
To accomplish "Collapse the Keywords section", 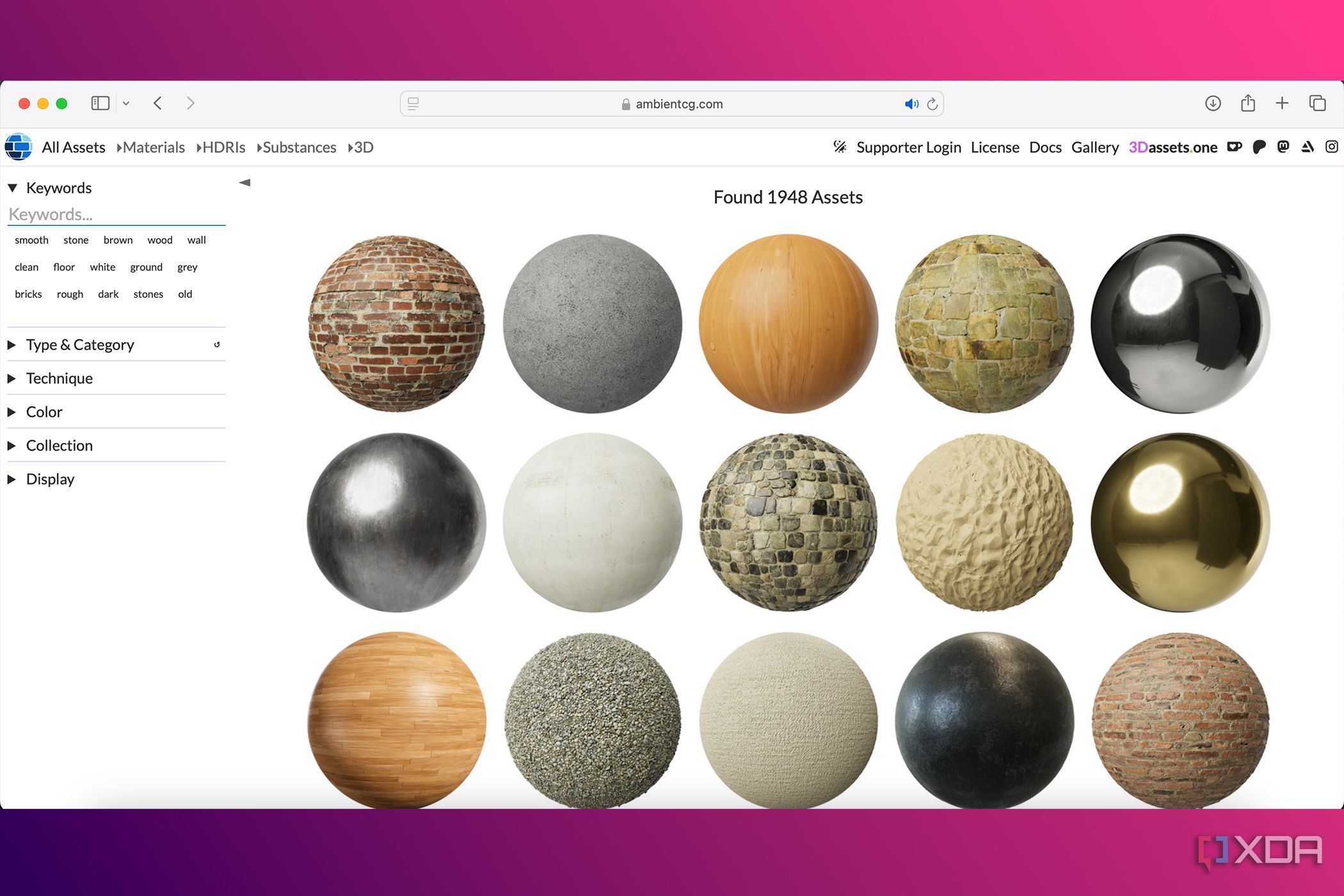I will coord(50,188).
